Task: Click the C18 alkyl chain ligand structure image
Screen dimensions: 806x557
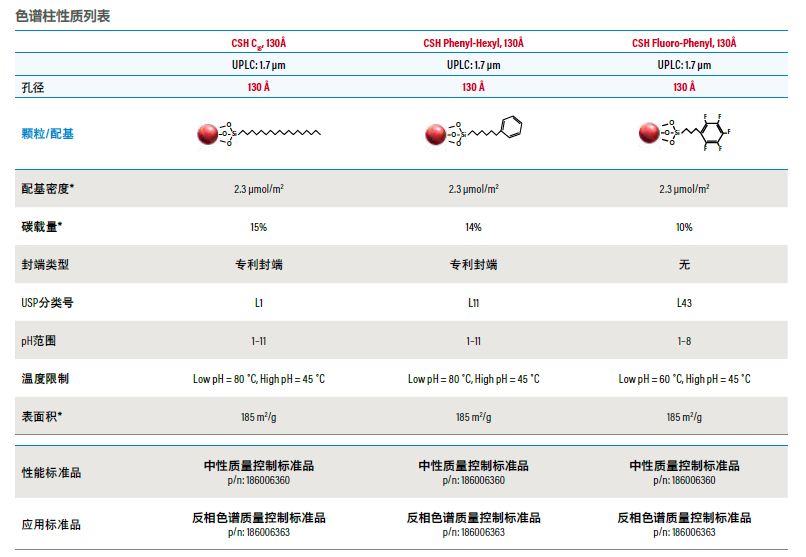Action: [259, 134]
